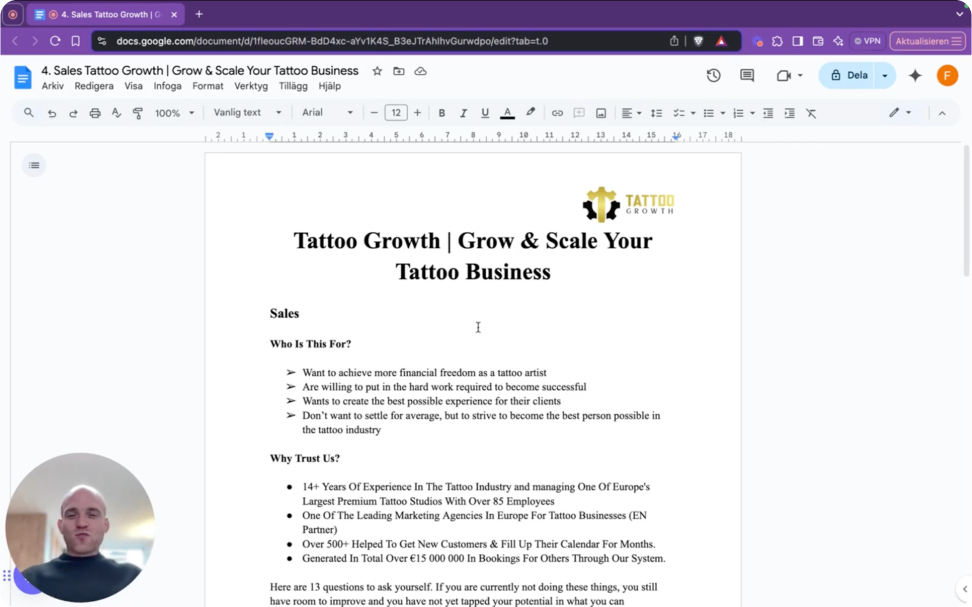Decrease the paragraph indent
The height and width of the screenshot is (607, 972).
tap(767, 113)
